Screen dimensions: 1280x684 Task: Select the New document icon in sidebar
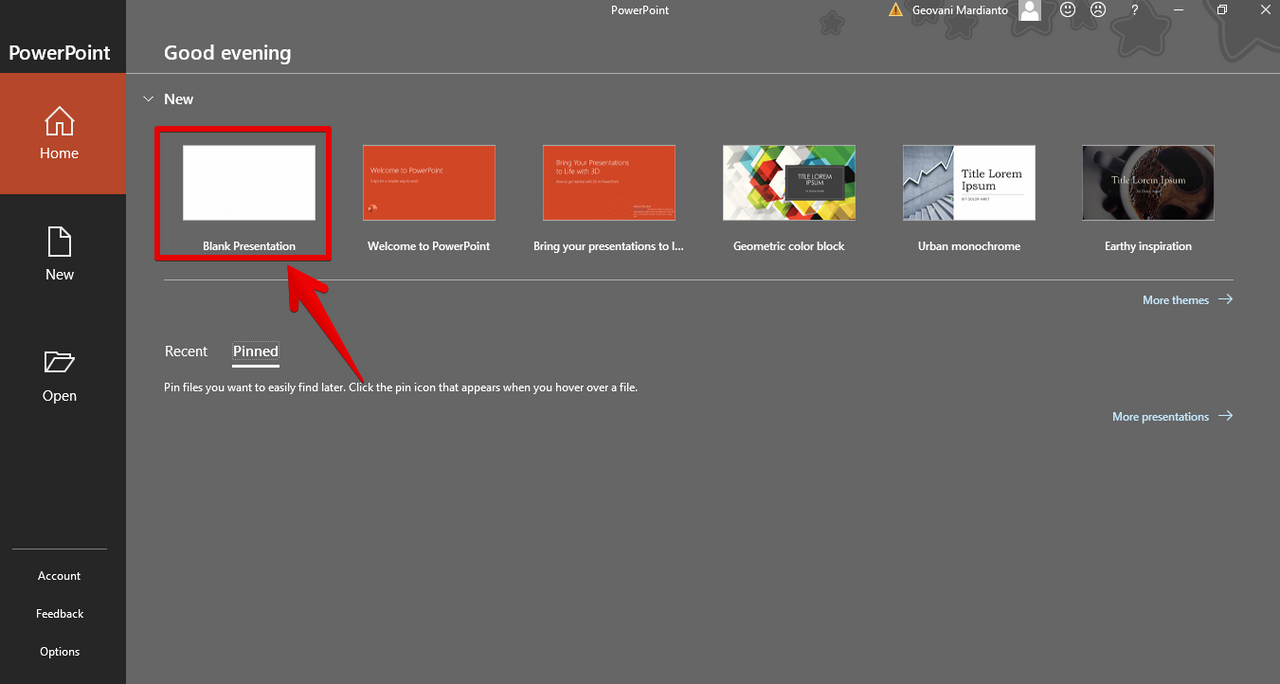click(59, 242)
